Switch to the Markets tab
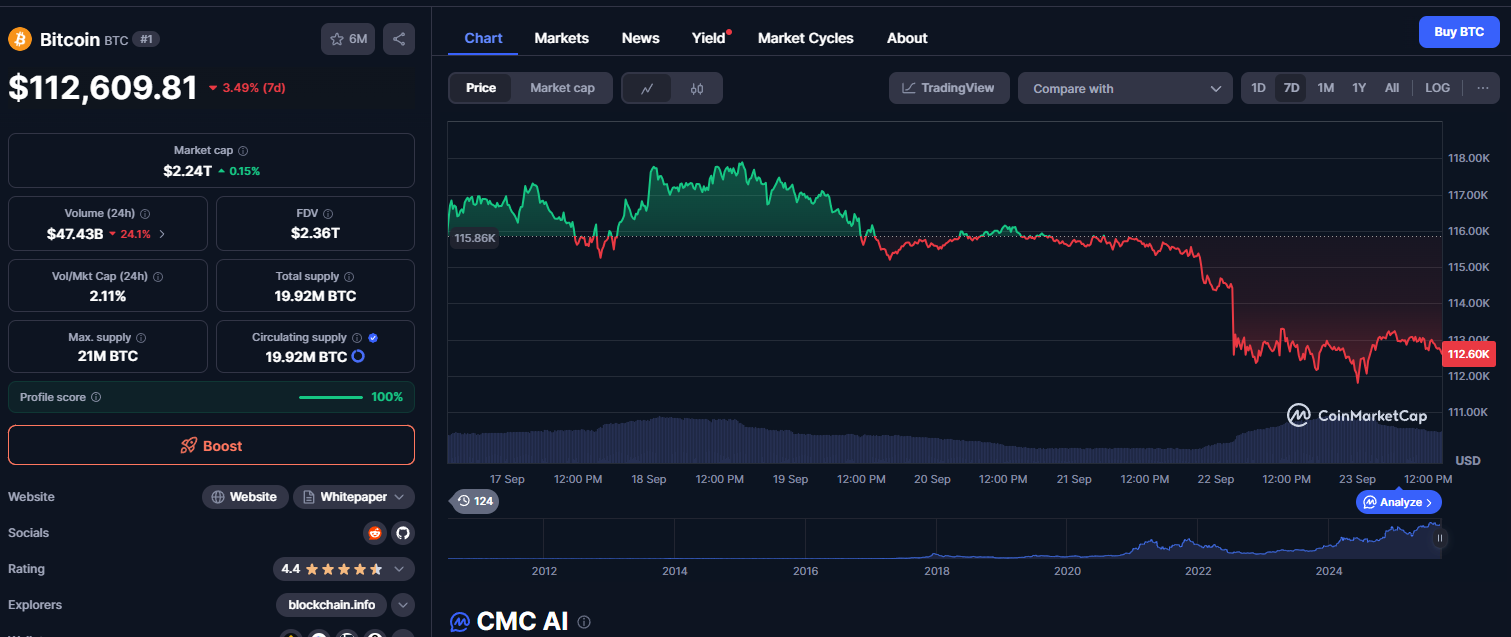 coord(562,38)
